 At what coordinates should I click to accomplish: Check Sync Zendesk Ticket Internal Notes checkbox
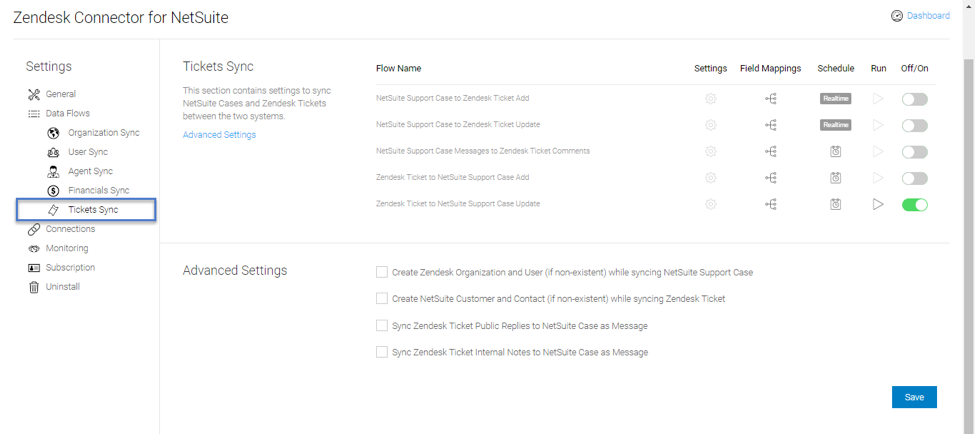(382, 352)
